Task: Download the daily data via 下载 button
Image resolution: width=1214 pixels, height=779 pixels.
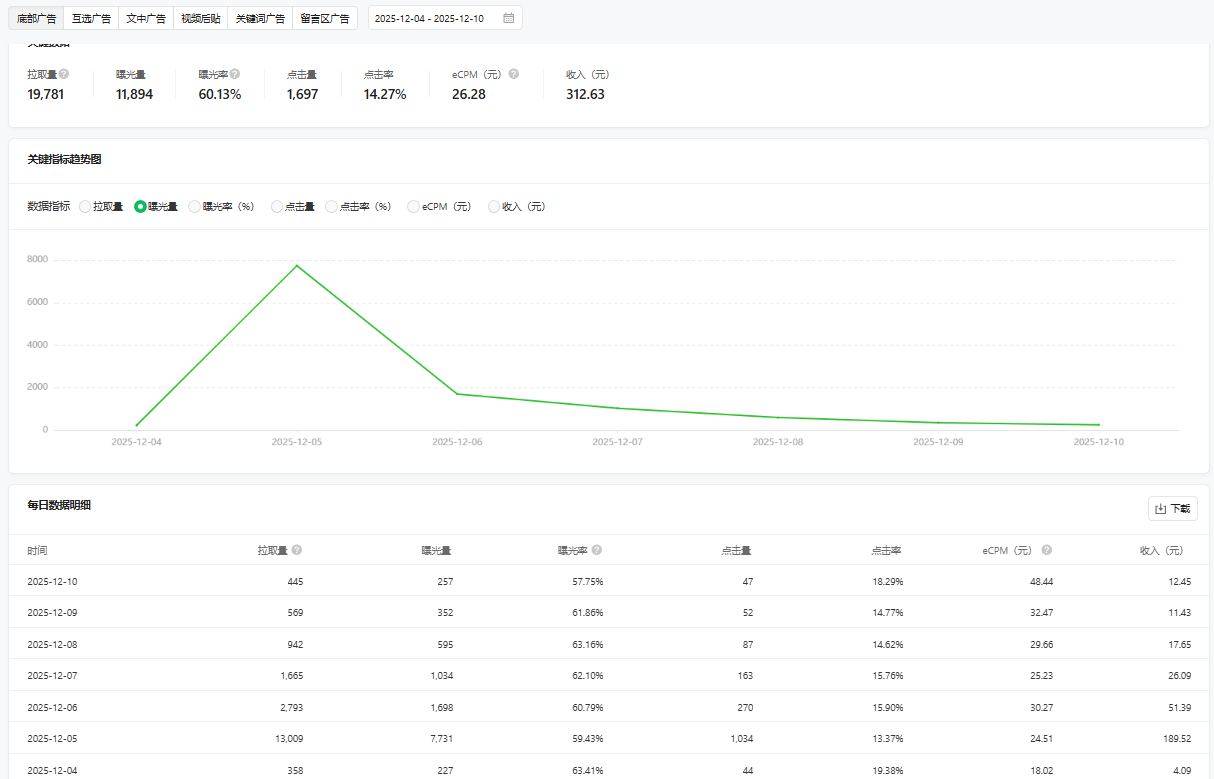Action: [1173, 508]
